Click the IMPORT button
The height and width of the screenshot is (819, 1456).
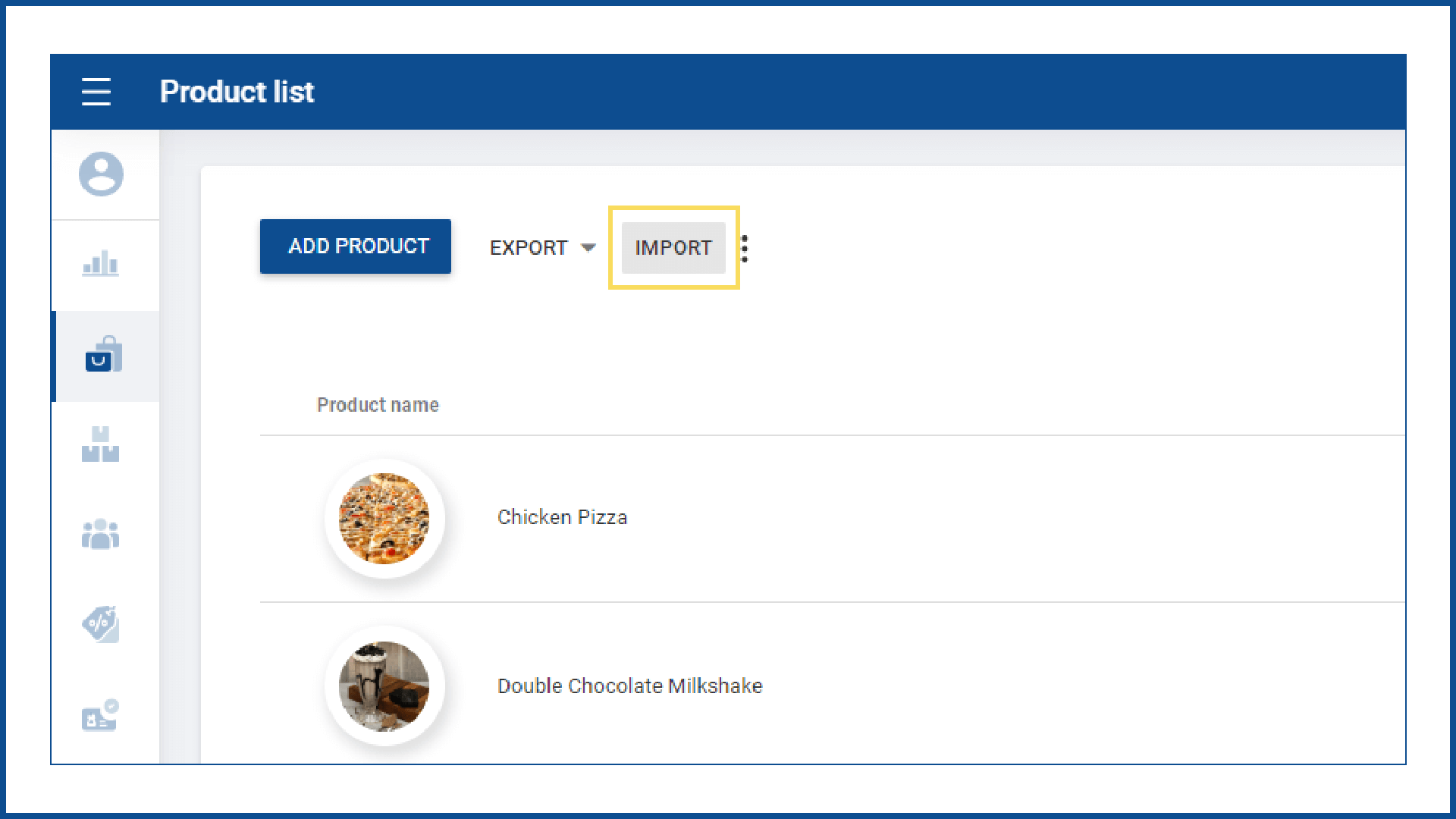(673, 248)
